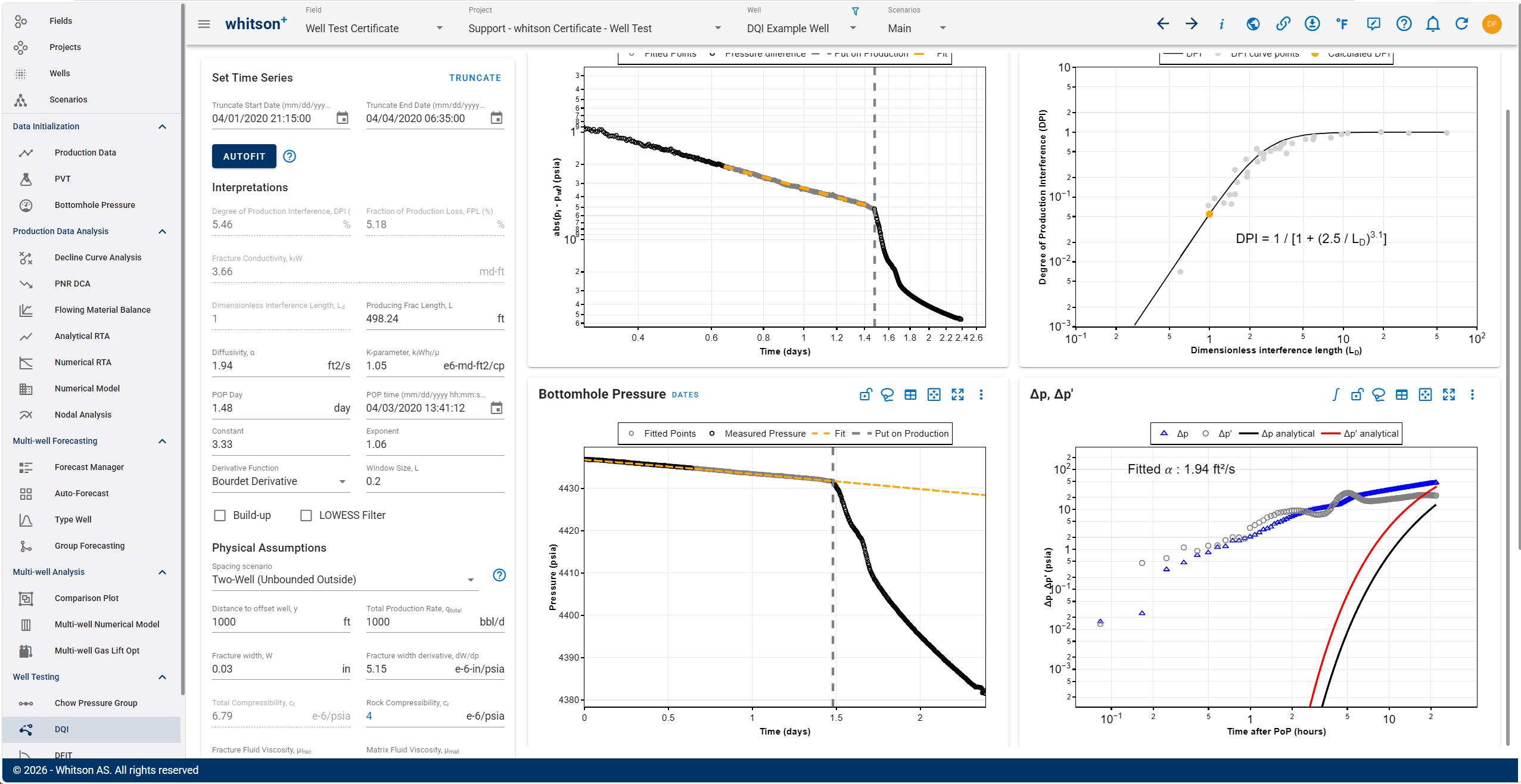The height and width of the screenshot is (784, 1521).
Task: Open calendar for Truncate End Date
Action: (x=496, y=118)
